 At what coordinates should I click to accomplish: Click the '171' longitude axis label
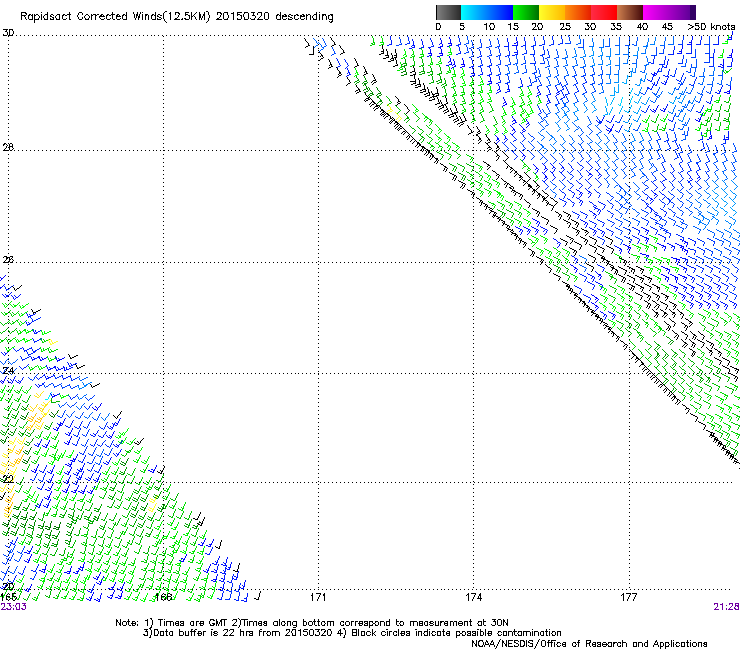click(318, 597)
